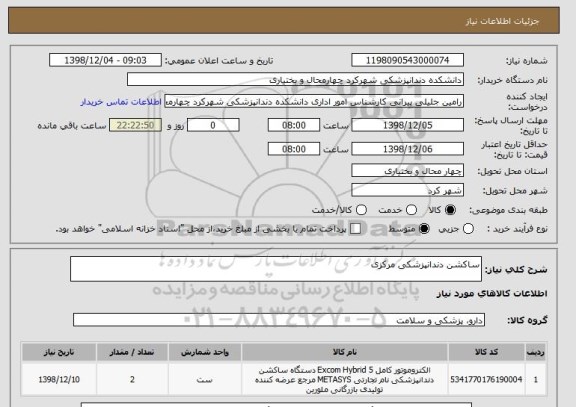Click the unit cell ست

(x=205, y=379)
